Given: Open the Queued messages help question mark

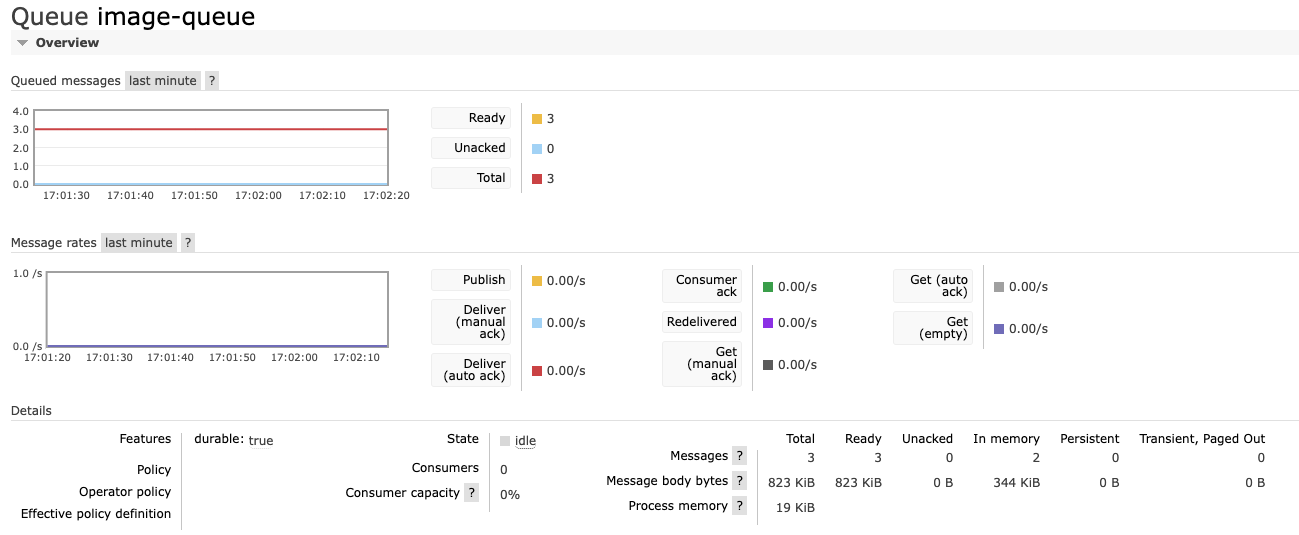Looking at the screenshot, I should coord(212,81).
